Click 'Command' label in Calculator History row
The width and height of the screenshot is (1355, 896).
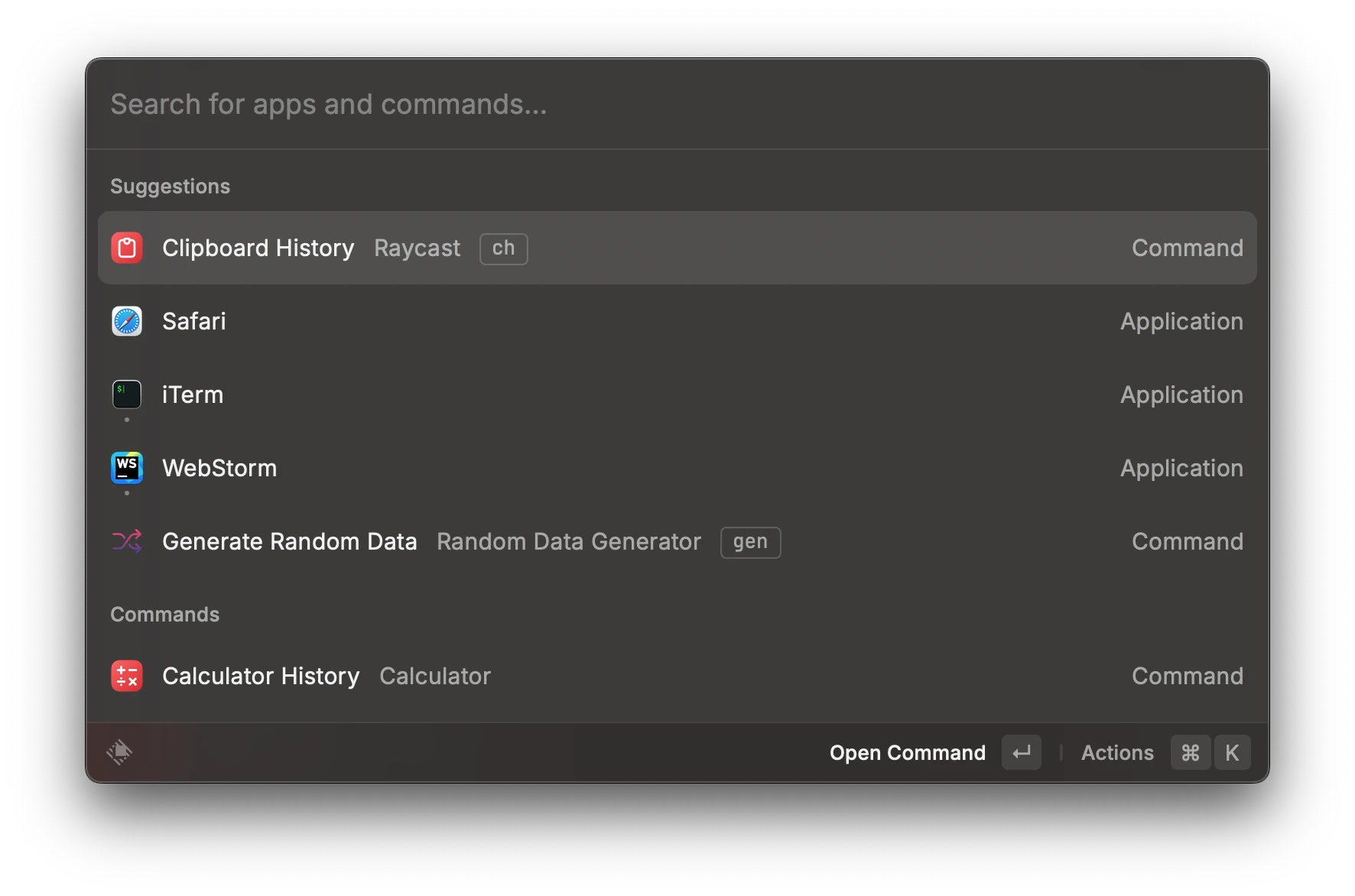point(1188,676)
